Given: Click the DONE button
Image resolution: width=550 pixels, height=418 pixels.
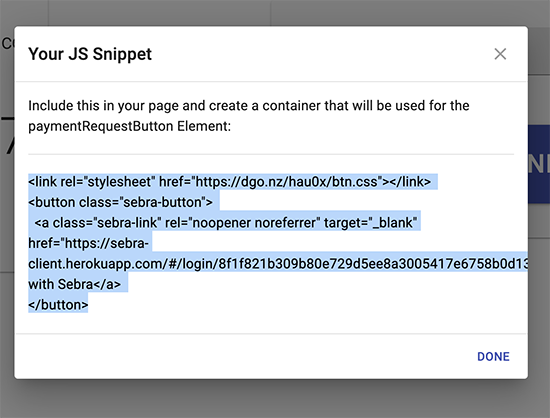Looking at the screenshot, I should [493, 357].
